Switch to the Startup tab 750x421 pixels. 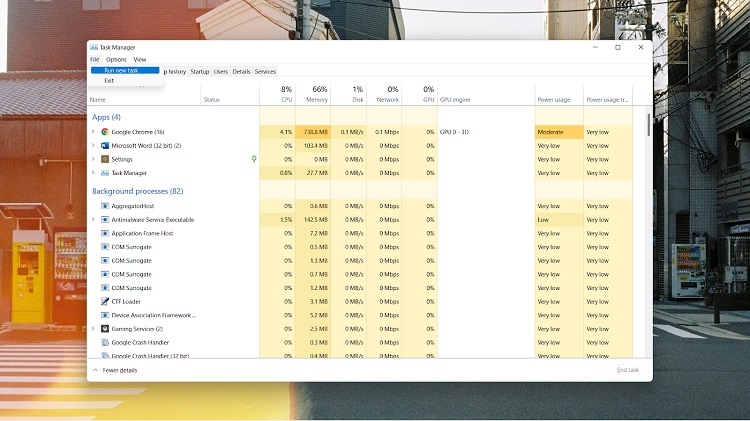200,72
